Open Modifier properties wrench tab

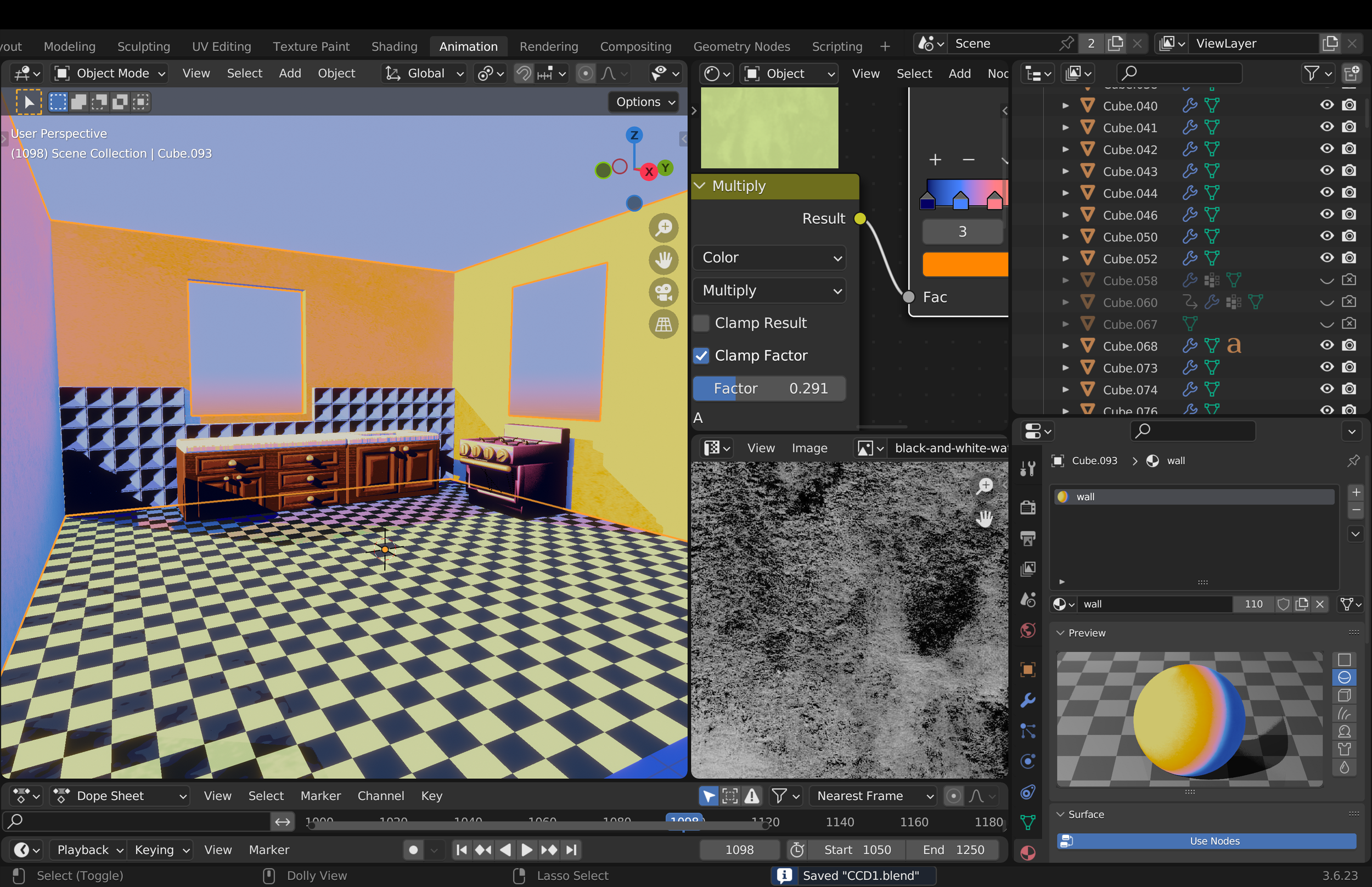[1028, 700]
